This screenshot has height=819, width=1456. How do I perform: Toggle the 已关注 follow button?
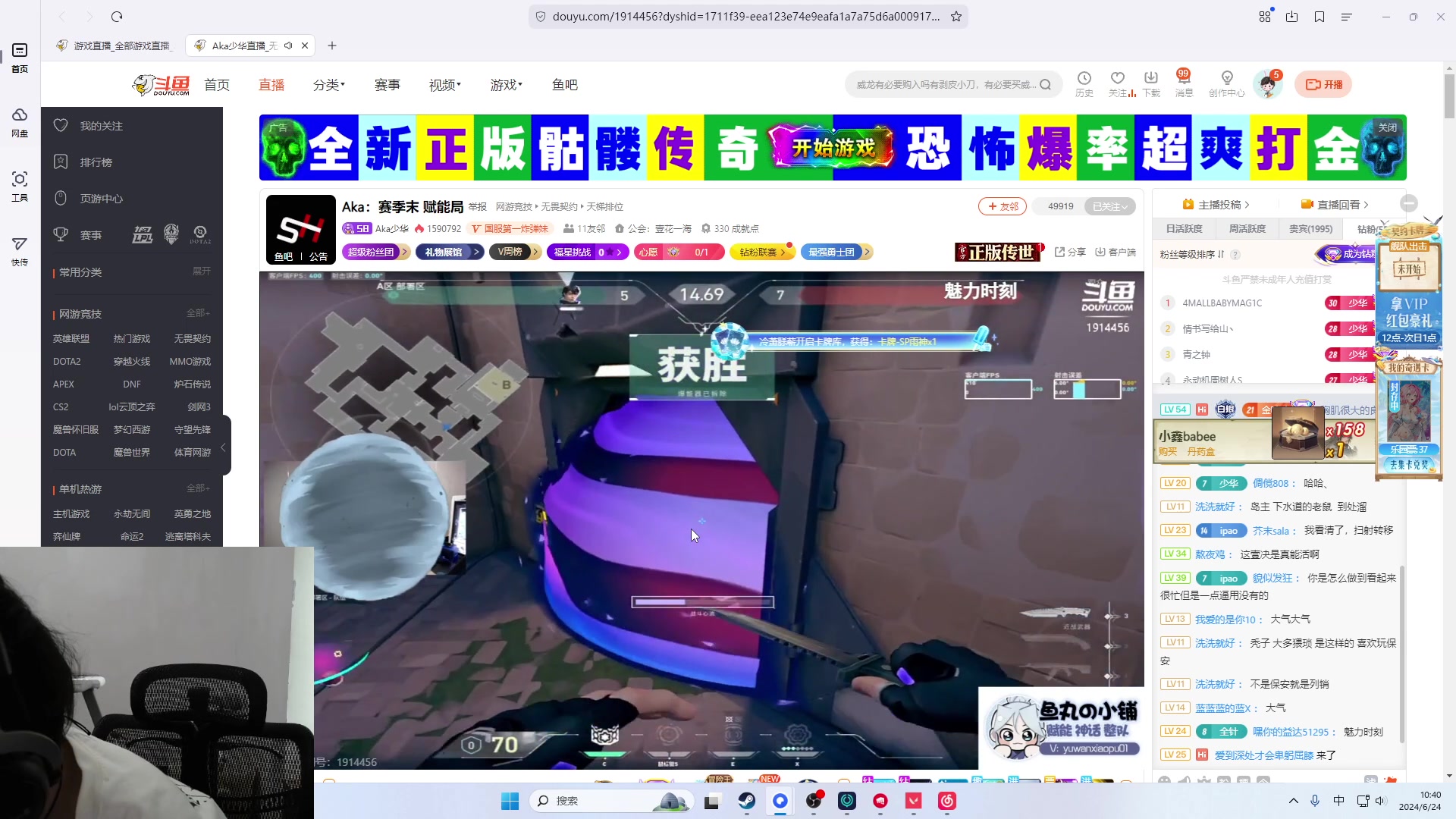pyautogui.click(x=1110, y=206)
